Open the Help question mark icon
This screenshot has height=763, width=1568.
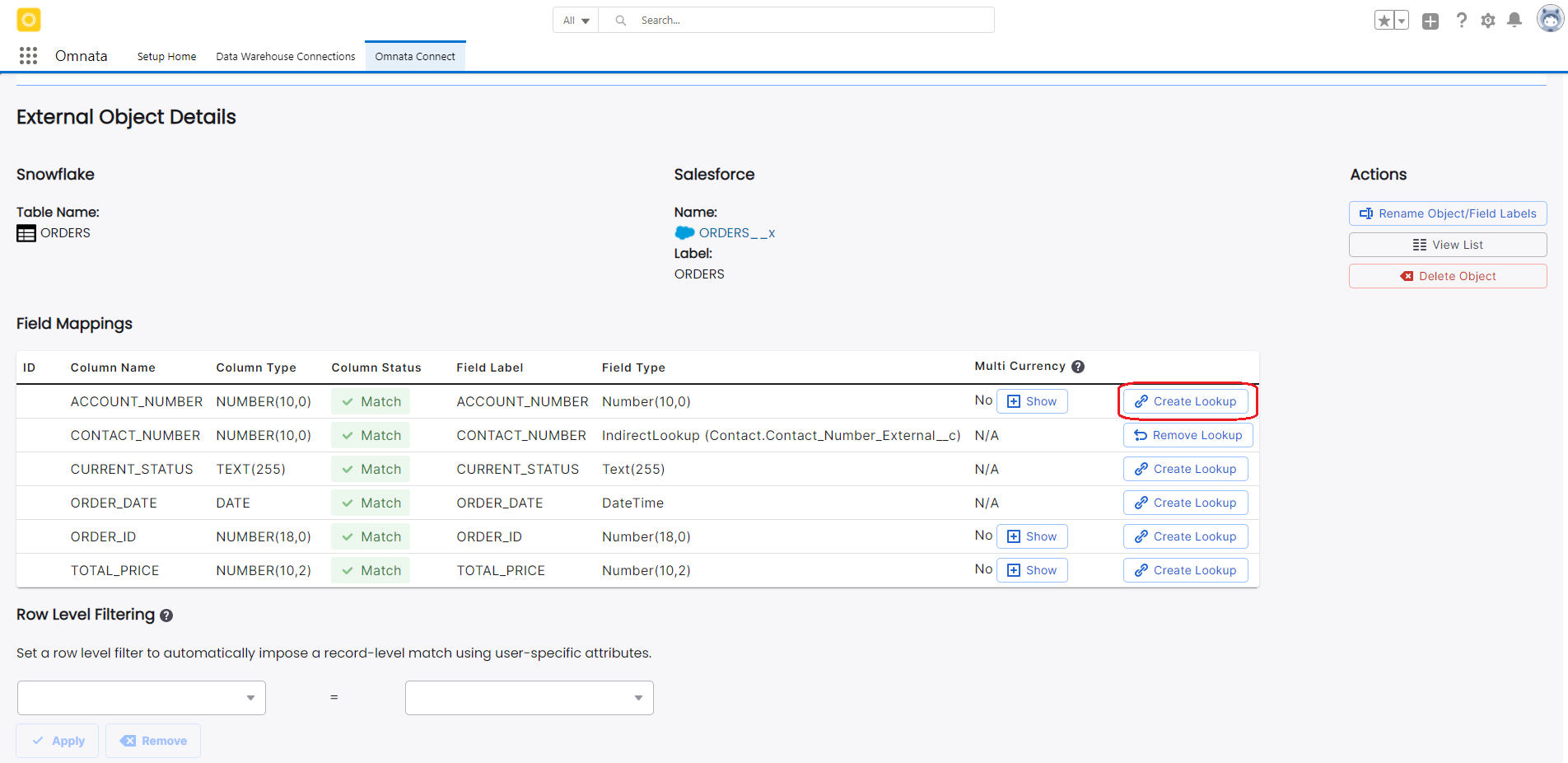(1461, 21)
